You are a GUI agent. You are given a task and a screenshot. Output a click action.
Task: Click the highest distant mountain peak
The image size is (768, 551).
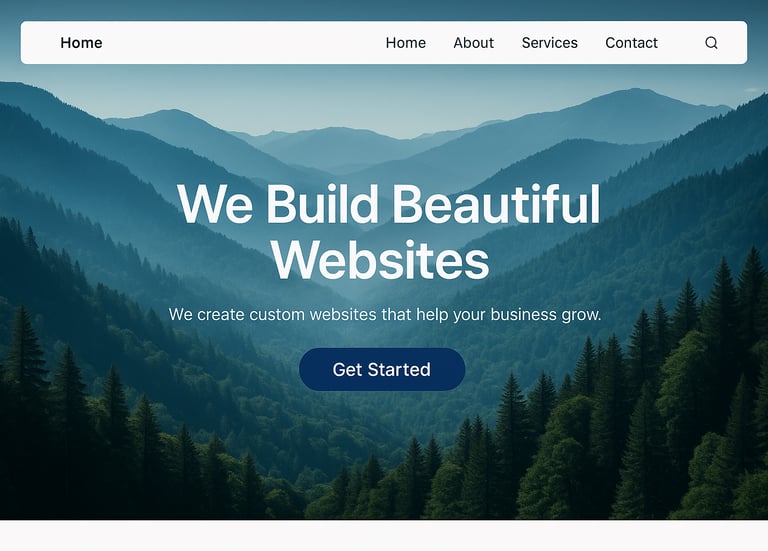635,93
